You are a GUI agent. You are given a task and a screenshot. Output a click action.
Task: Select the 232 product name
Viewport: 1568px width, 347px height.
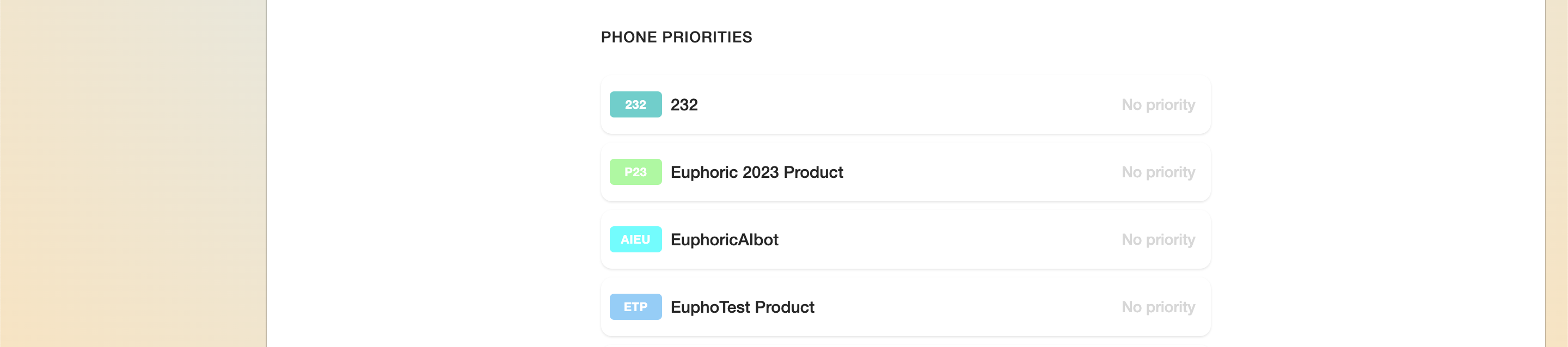pyautogui.click(x=684, y=104)
